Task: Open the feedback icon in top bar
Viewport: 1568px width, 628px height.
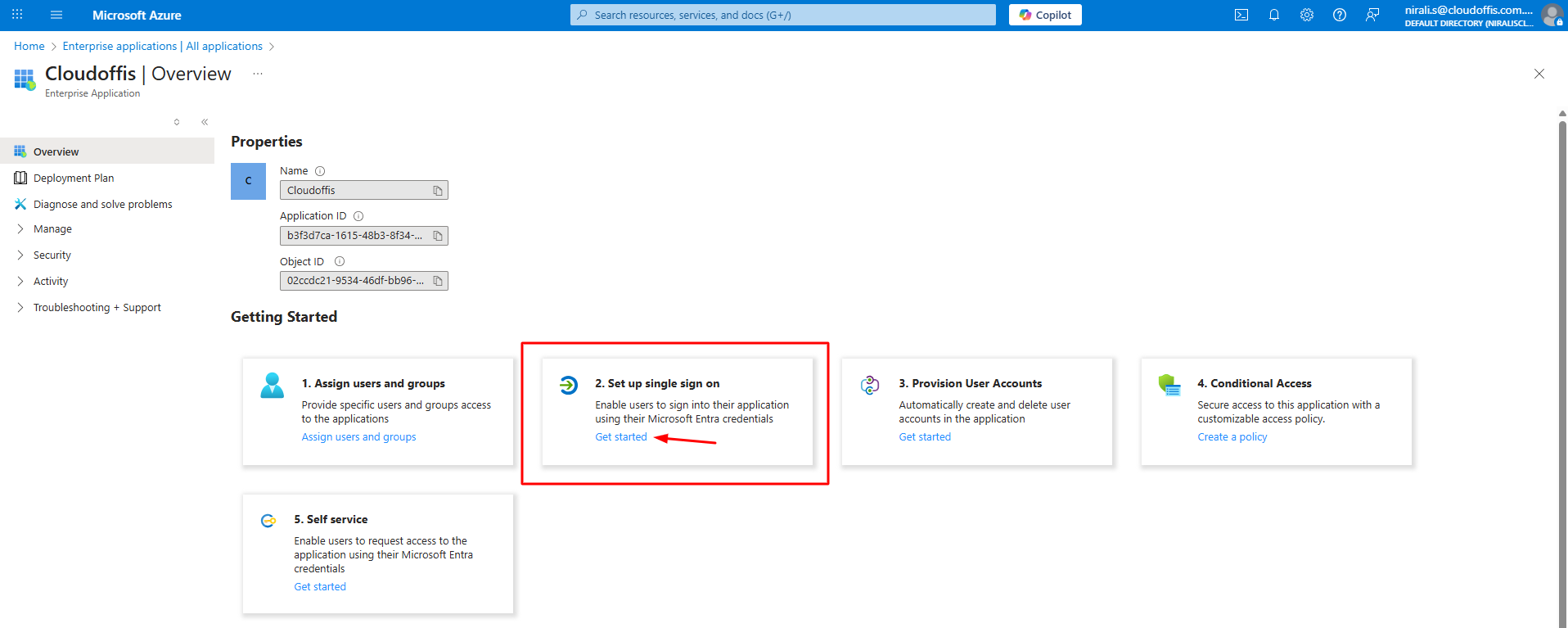Action: (1372, 15)
